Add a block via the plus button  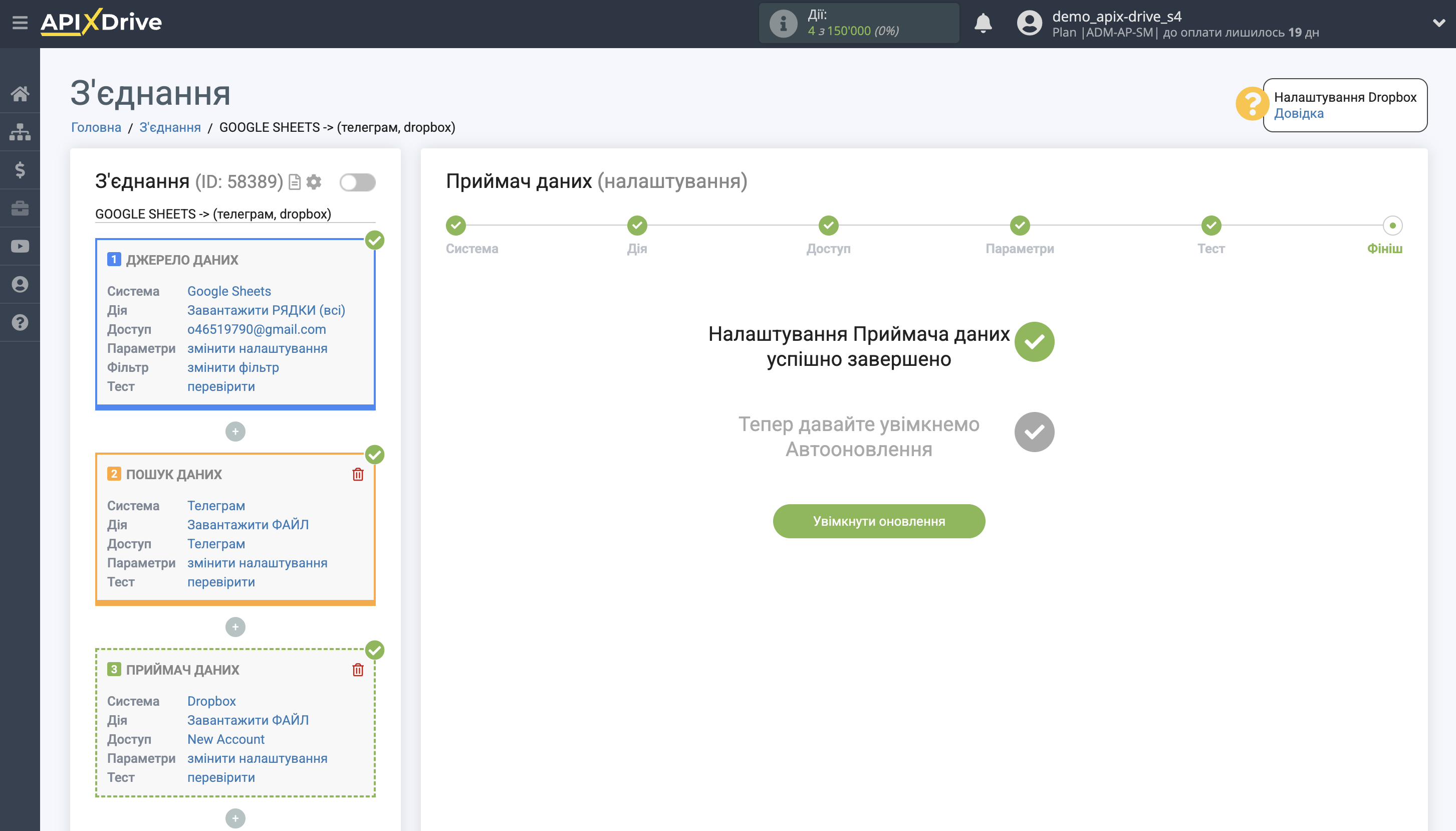click(235, 432)
